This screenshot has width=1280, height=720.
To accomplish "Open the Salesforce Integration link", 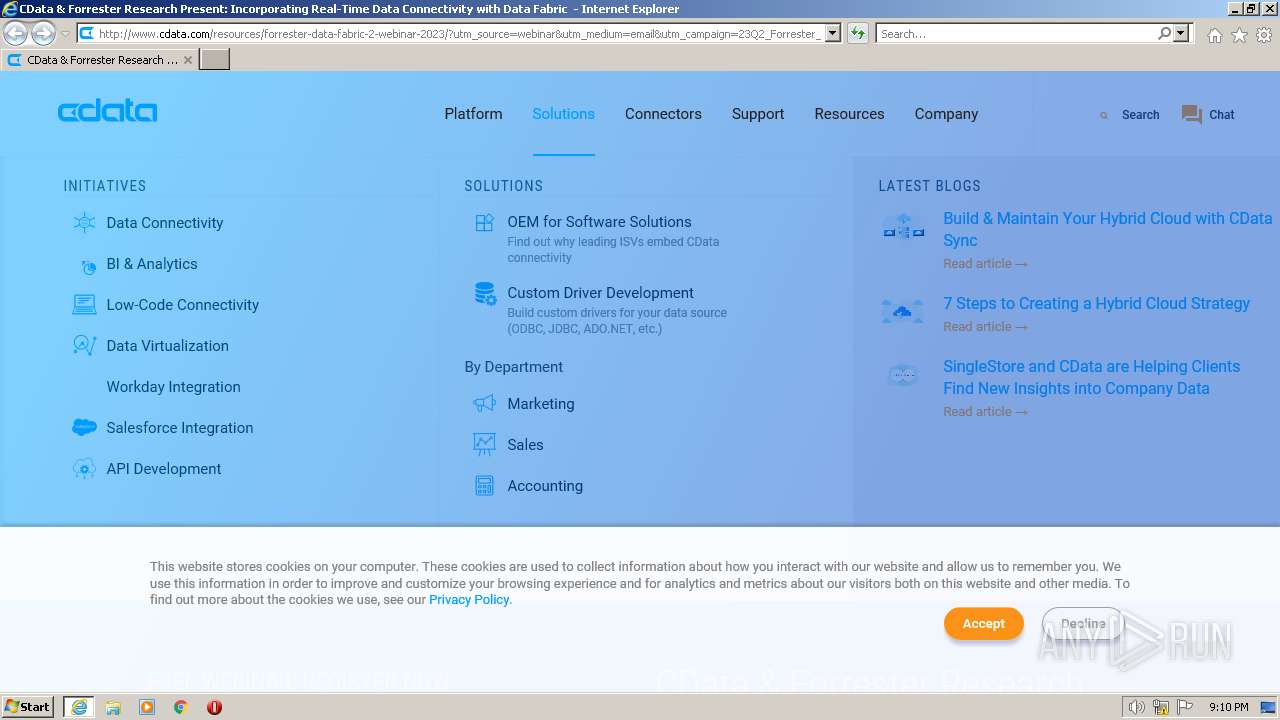I will point(180,428).
